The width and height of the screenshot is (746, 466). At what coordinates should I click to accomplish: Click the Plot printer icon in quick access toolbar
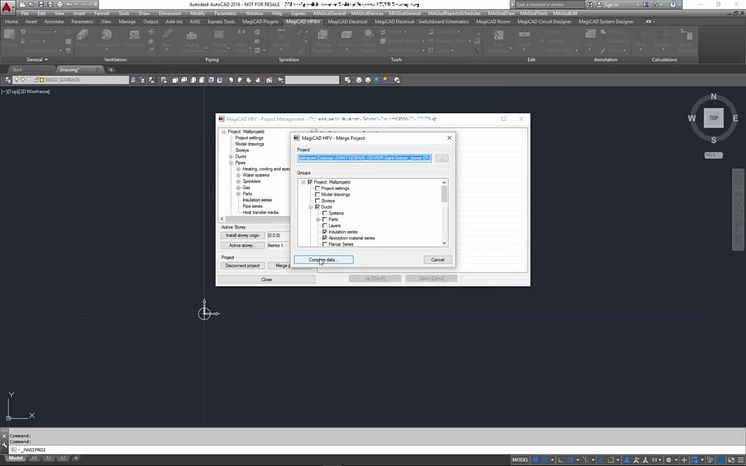(x=59, y=4)
